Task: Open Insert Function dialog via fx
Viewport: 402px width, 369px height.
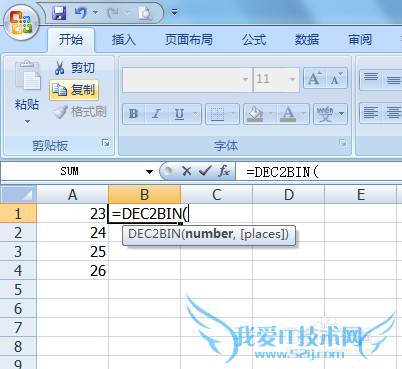Action: pyautogui.click(x=224, y=171)
